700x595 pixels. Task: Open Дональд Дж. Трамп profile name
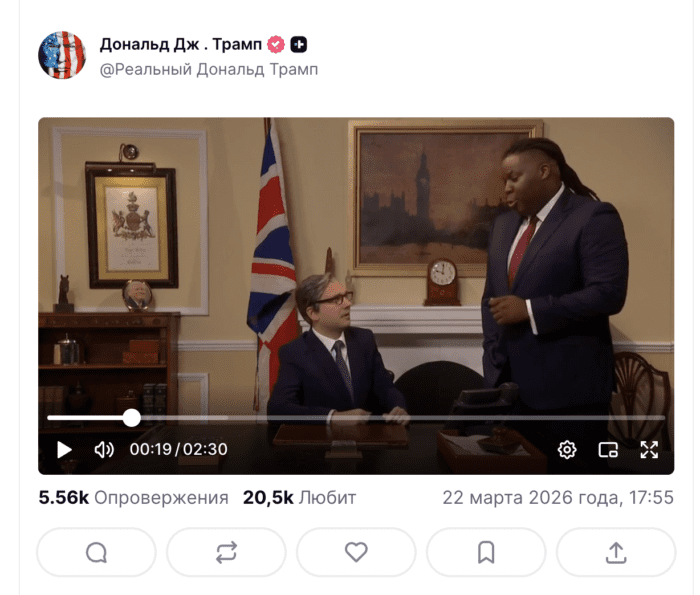click(181, 44)
